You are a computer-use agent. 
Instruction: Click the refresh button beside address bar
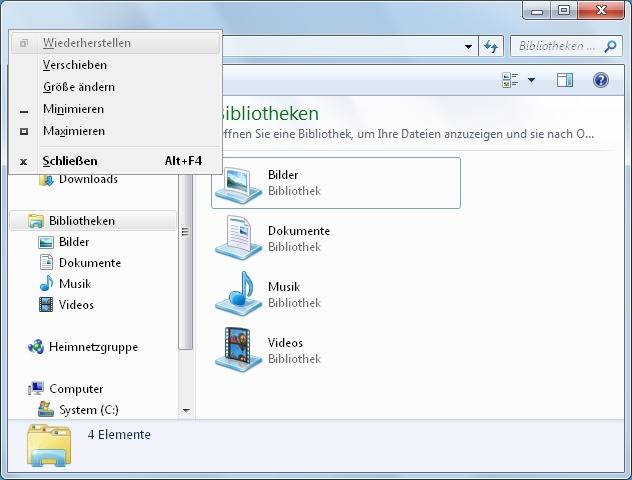[491, 46]
